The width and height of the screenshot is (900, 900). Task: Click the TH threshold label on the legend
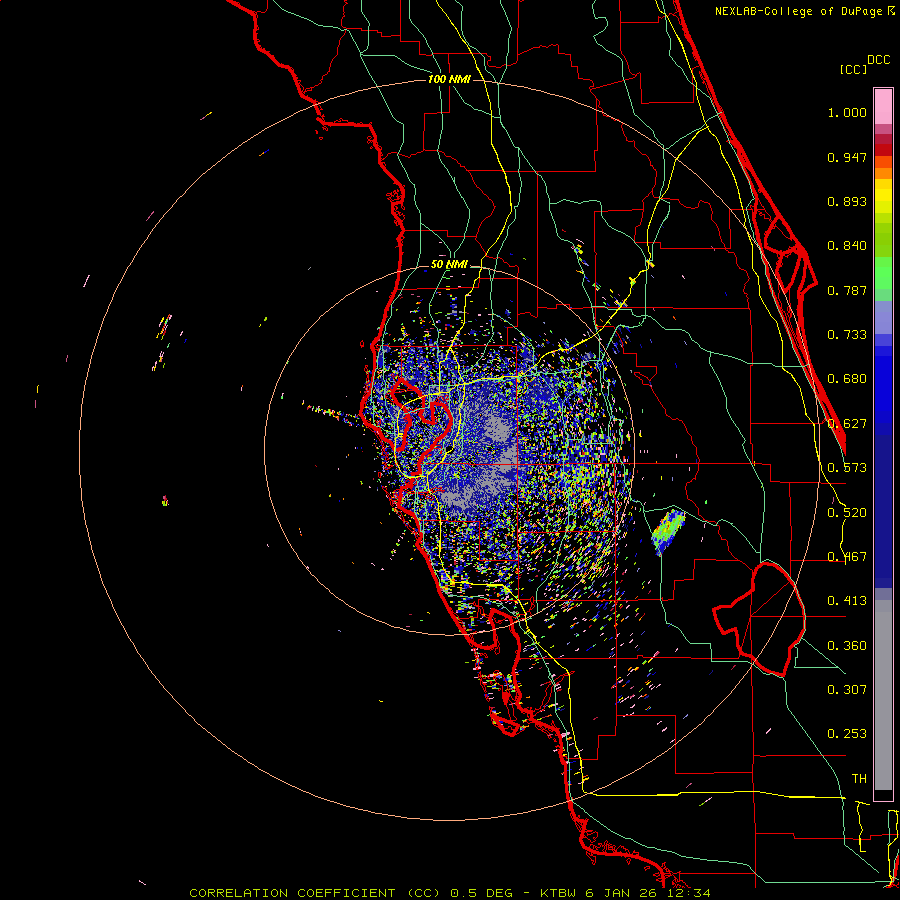tap(859, 779)
